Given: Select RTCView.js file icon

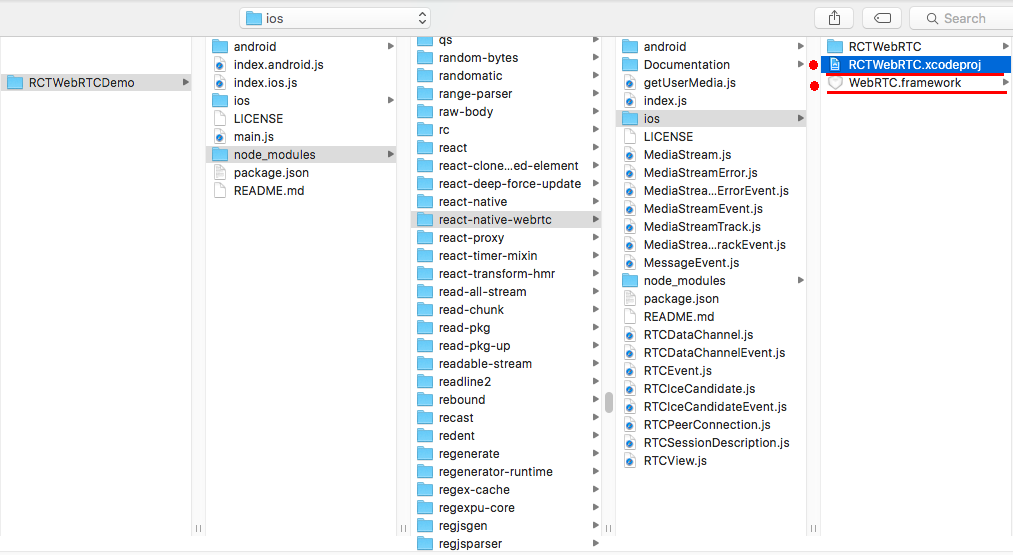Looking at the screenshot, I should click(x=630, y=461).
